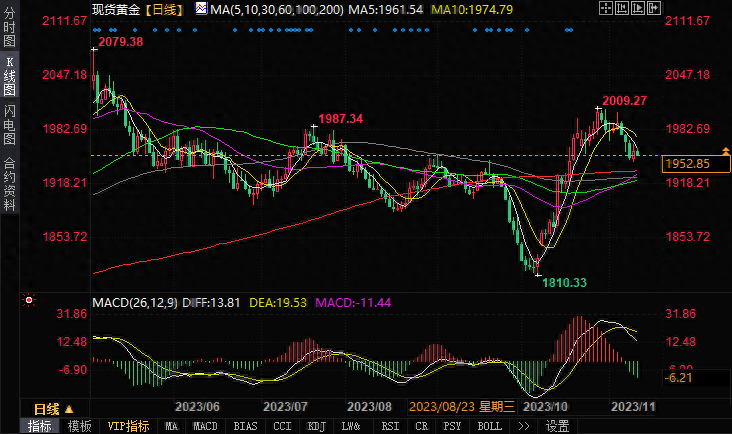The image size is (732, 434).
Task: Toggle the KDJ indicator button
Action: tap(316, 426)
